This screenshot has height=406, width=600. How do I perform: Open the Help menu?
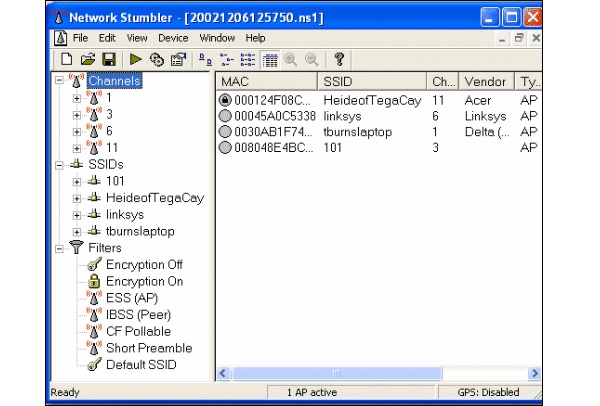[x=255, y=38]
